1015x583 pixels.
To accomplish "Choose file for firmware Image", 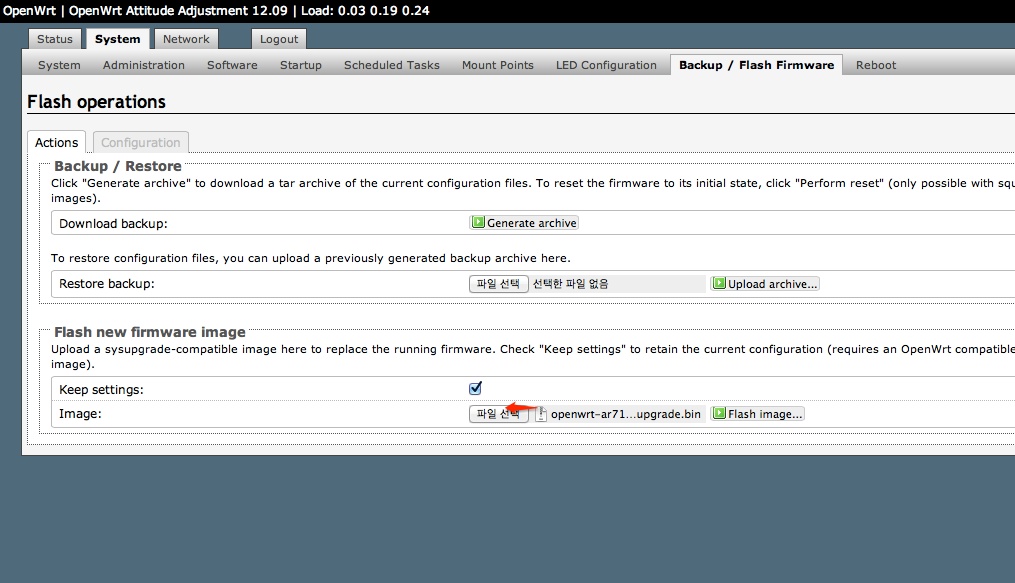I will point(498,413).
